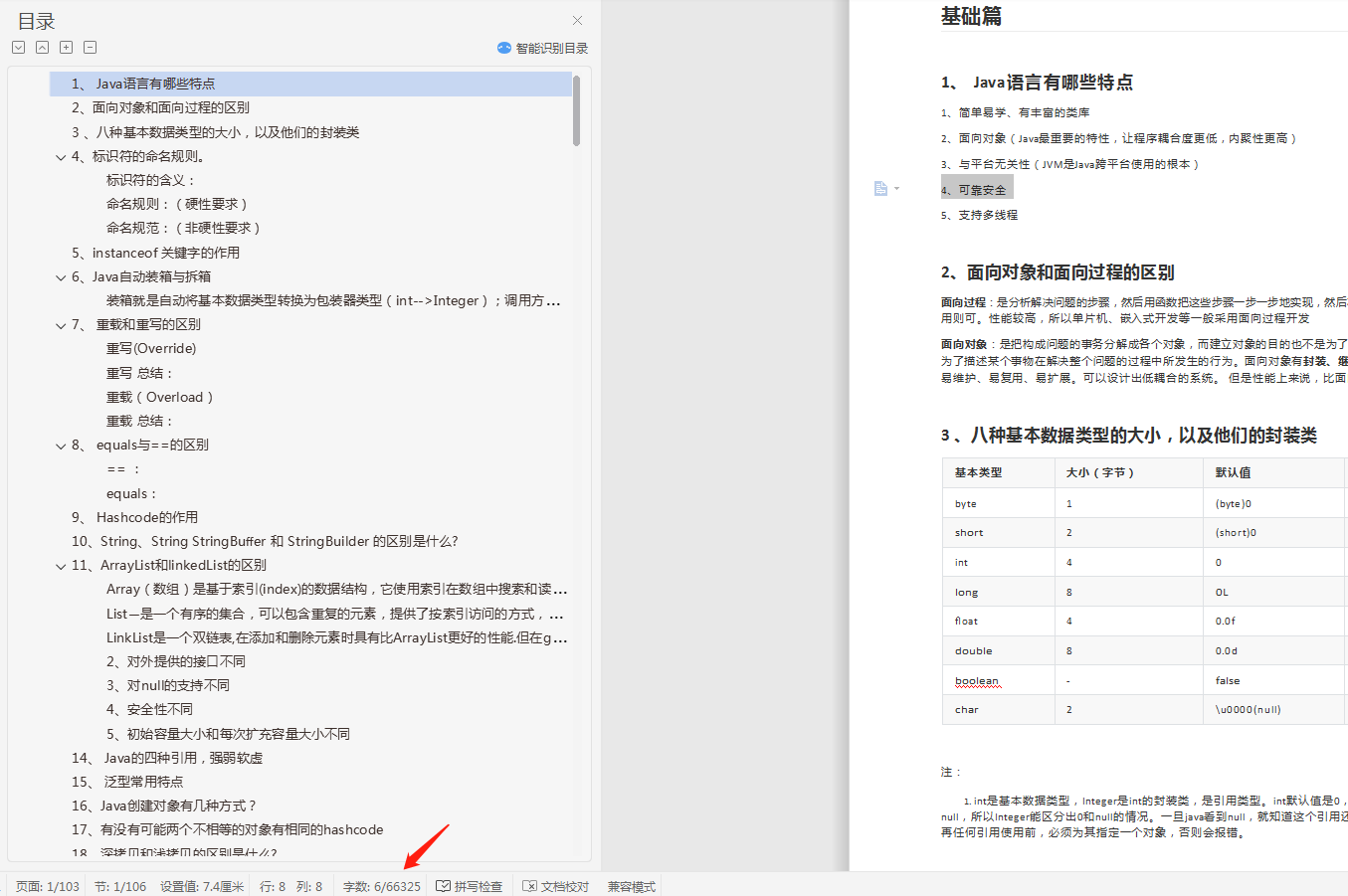Click the collapse-all up-chevron icon in 目录 panel

pos(42,47)
